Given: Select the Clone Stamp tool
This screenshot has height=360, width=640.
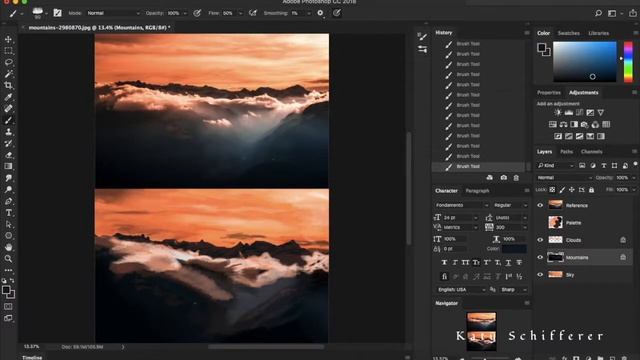Looking at the screenshot, I should (x=8, y=132).
